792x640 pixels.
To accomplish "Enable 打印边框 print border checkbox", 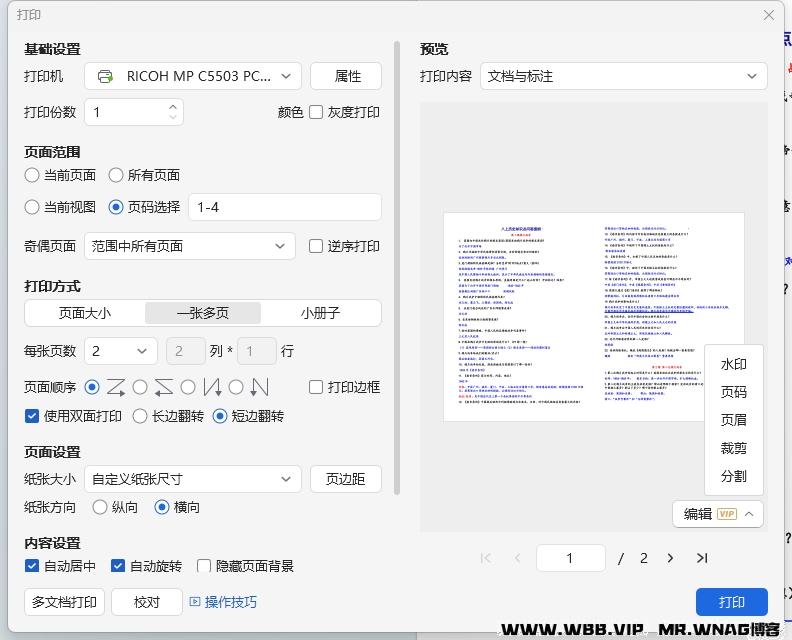I will [316, 387].
